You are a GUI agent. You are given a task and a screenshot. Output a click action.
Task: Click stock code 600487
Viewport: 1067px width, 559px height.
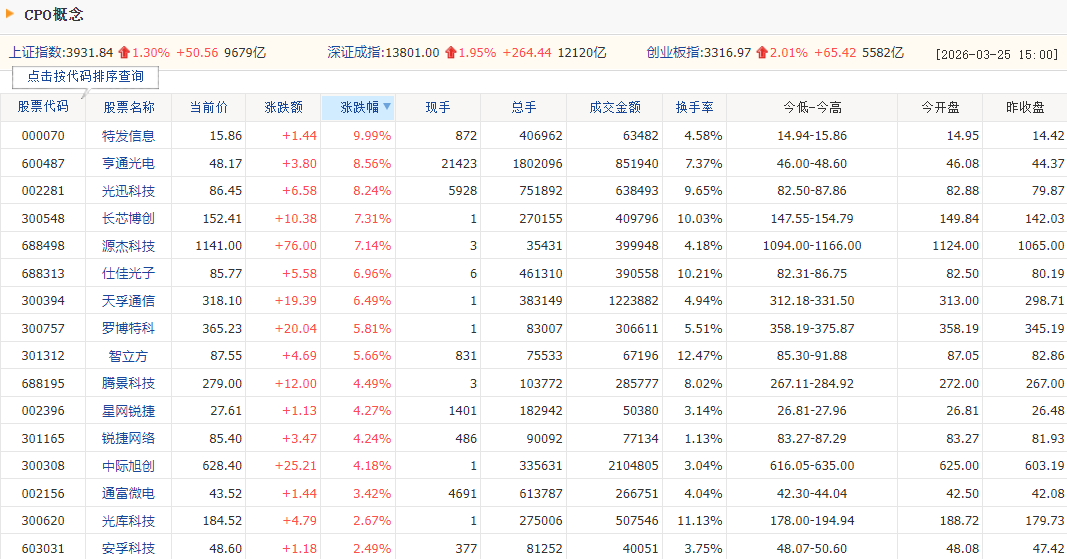(x=43, y=163)
